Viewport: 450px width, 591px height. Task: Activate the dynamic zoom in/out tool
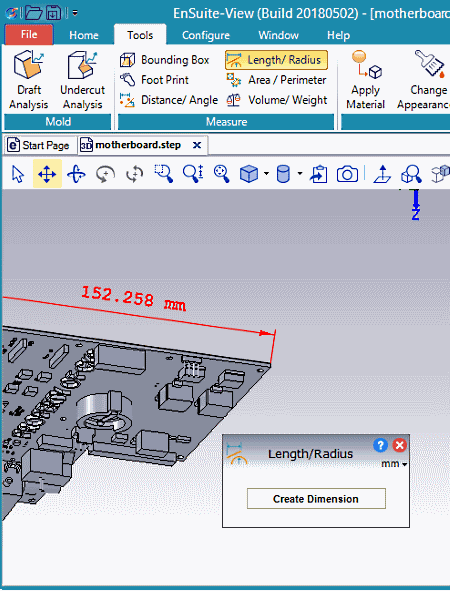coord(193,174)
